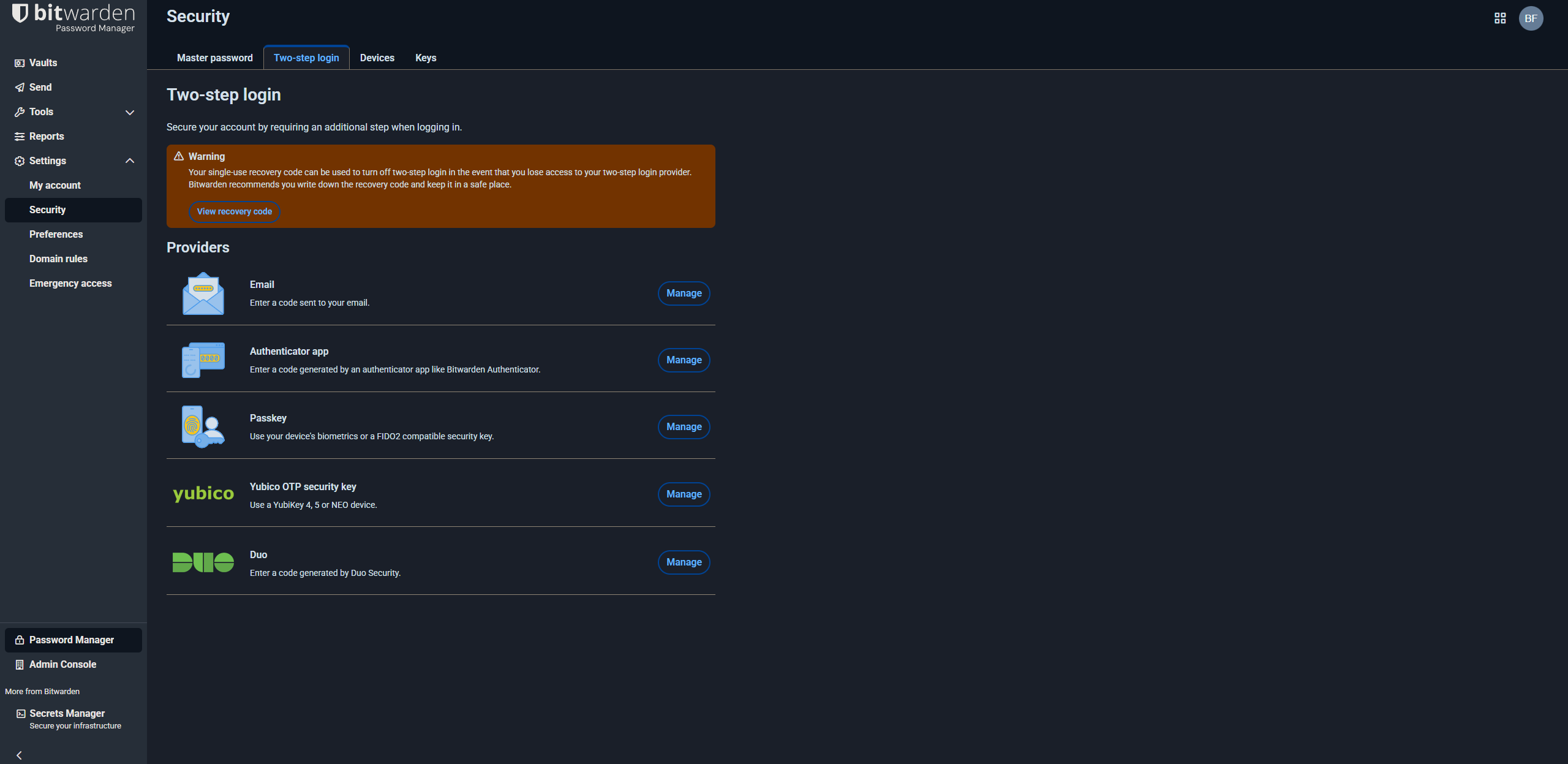The image size is (1568, 764).
Task: Select Password Manager product
Action: click(x=72, y=640)
